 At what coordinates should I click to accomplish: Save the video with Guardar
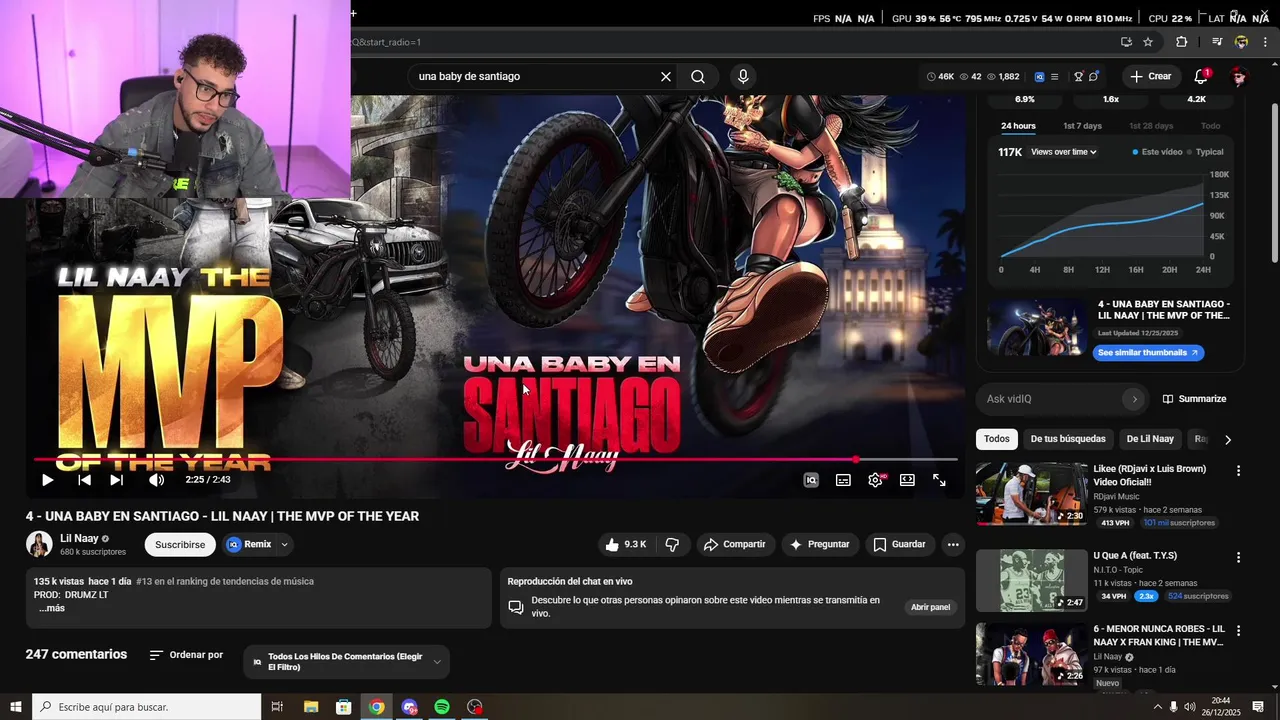(899, 545)
